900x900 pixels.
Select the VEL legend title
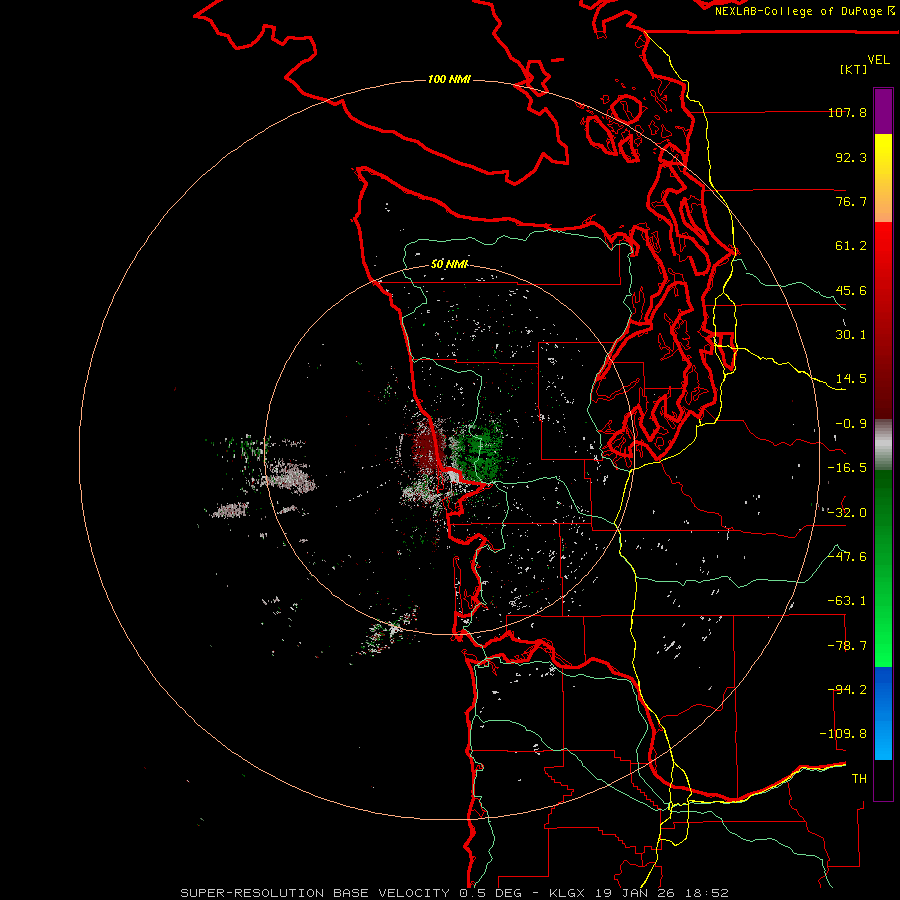(878, 60)
